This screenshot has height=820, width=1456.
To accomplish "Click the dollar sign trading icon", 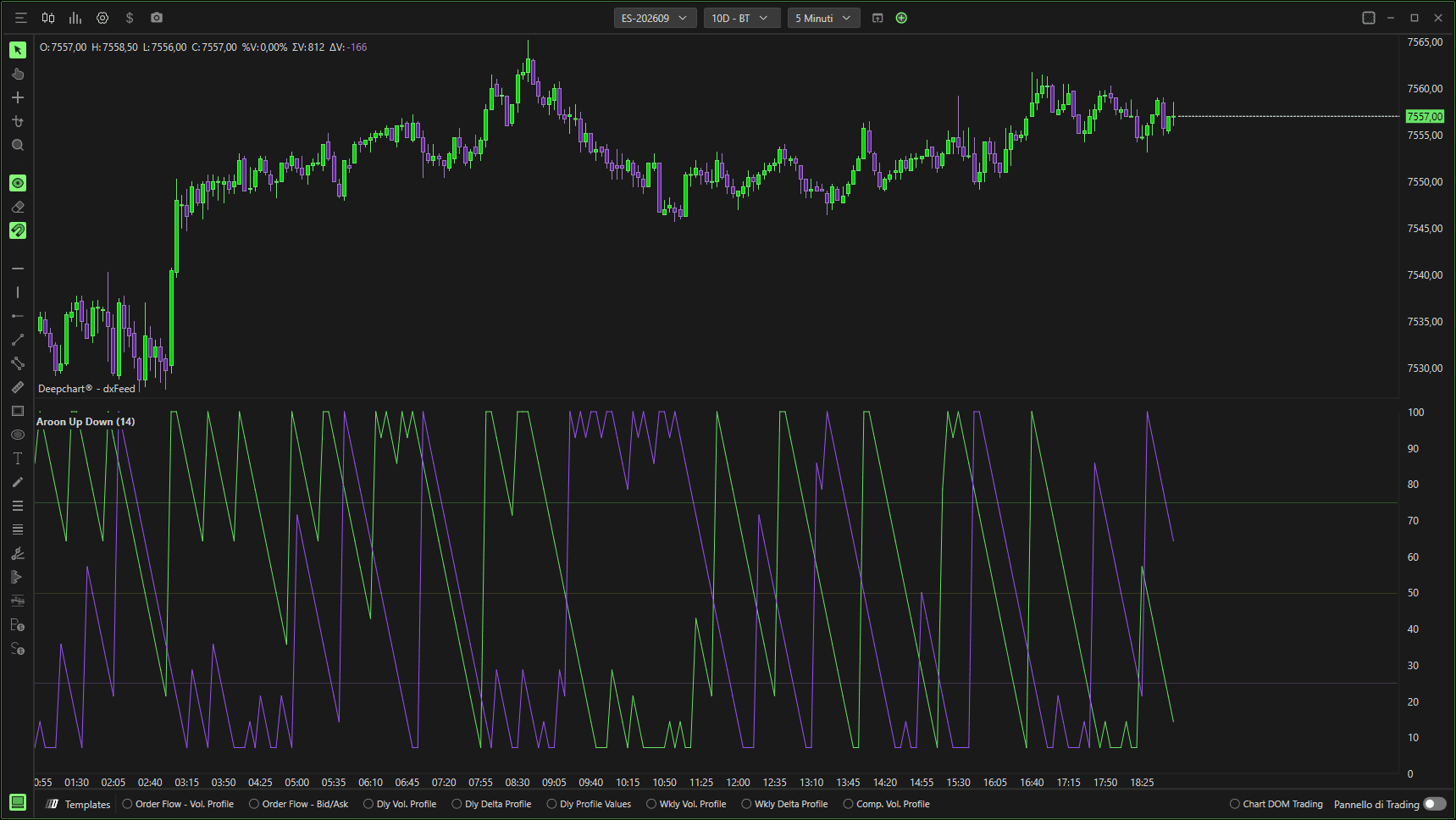I will tap(130, 18).
